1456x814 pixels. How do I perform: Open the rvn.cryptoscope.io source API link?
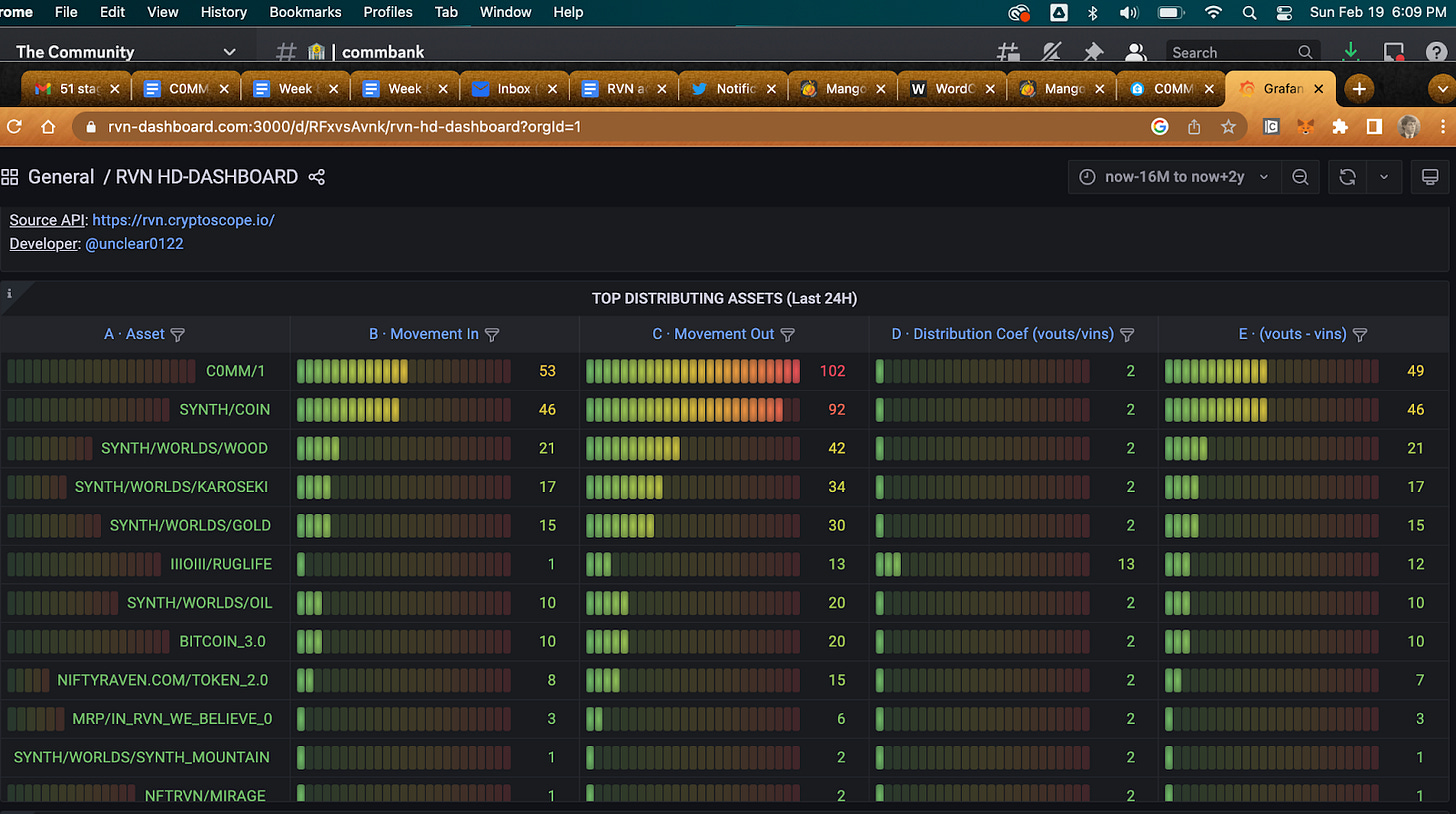pyautogui.click(x=183, y=220)
